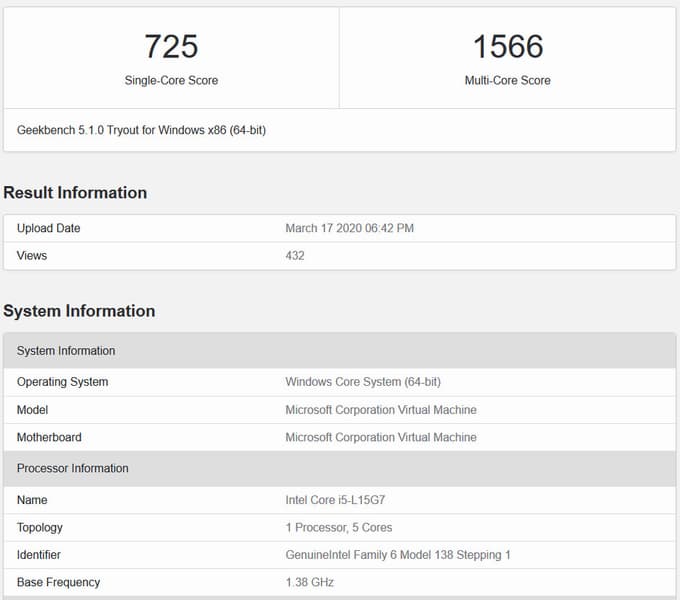Click the Geekbench 5.1.0 Tryout version text

[141, 130]
